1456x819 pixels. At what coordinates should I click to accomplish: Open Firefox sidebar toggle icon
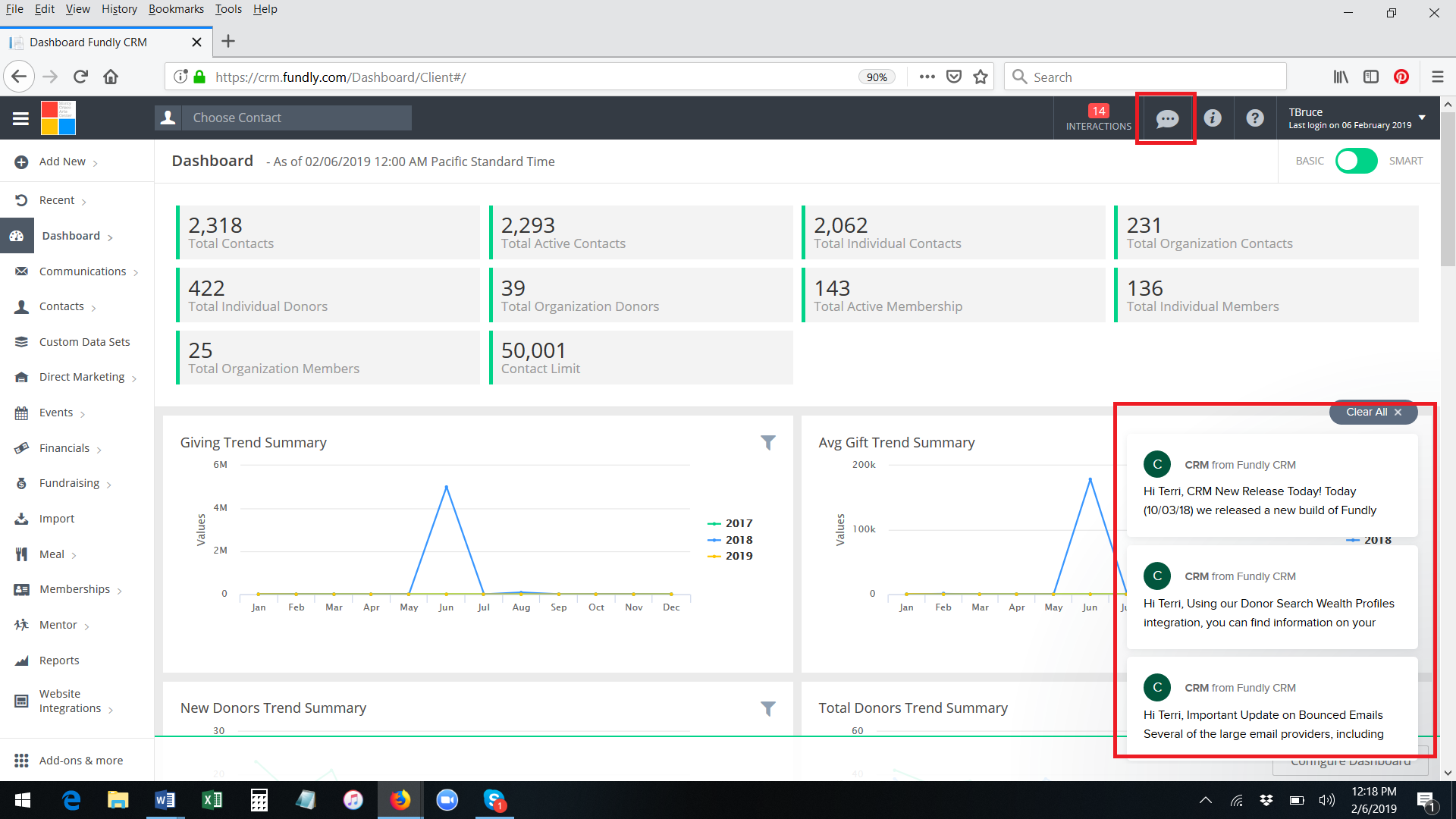(1371, 77)
